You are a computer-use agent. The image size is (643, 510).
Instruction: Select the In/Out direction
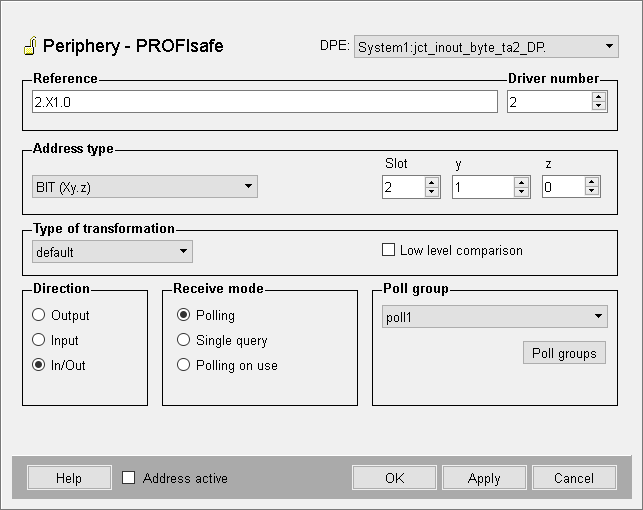pyautogui.click(x=39, y=365)
